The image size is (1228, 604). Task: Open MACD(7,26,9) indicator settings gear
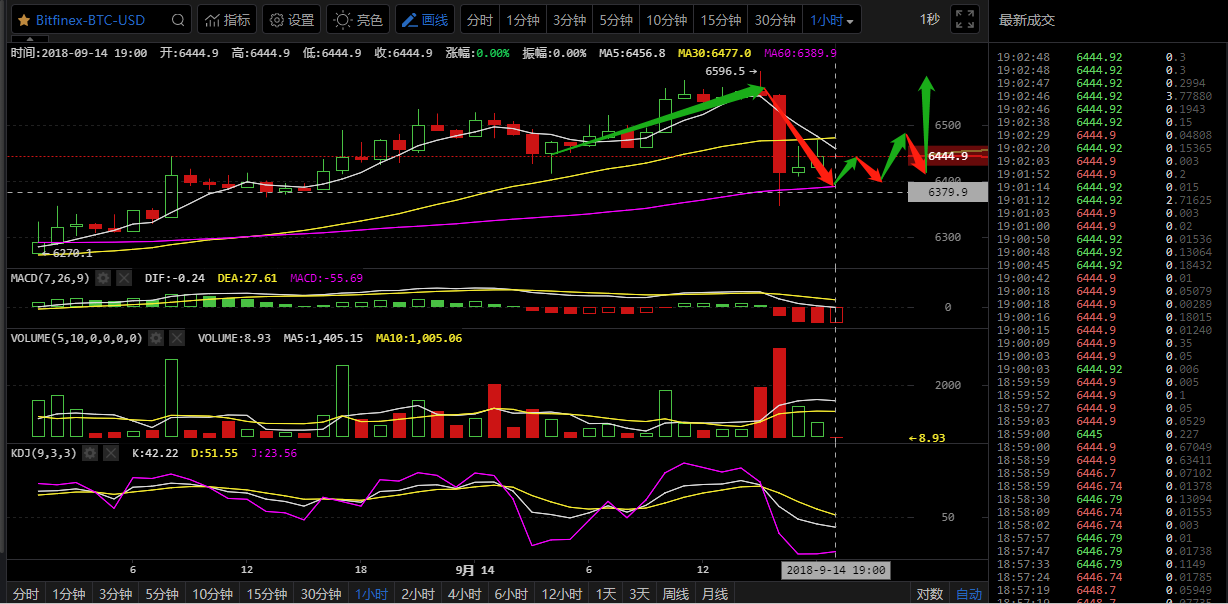pyautogui.click(x=103, y=277)
